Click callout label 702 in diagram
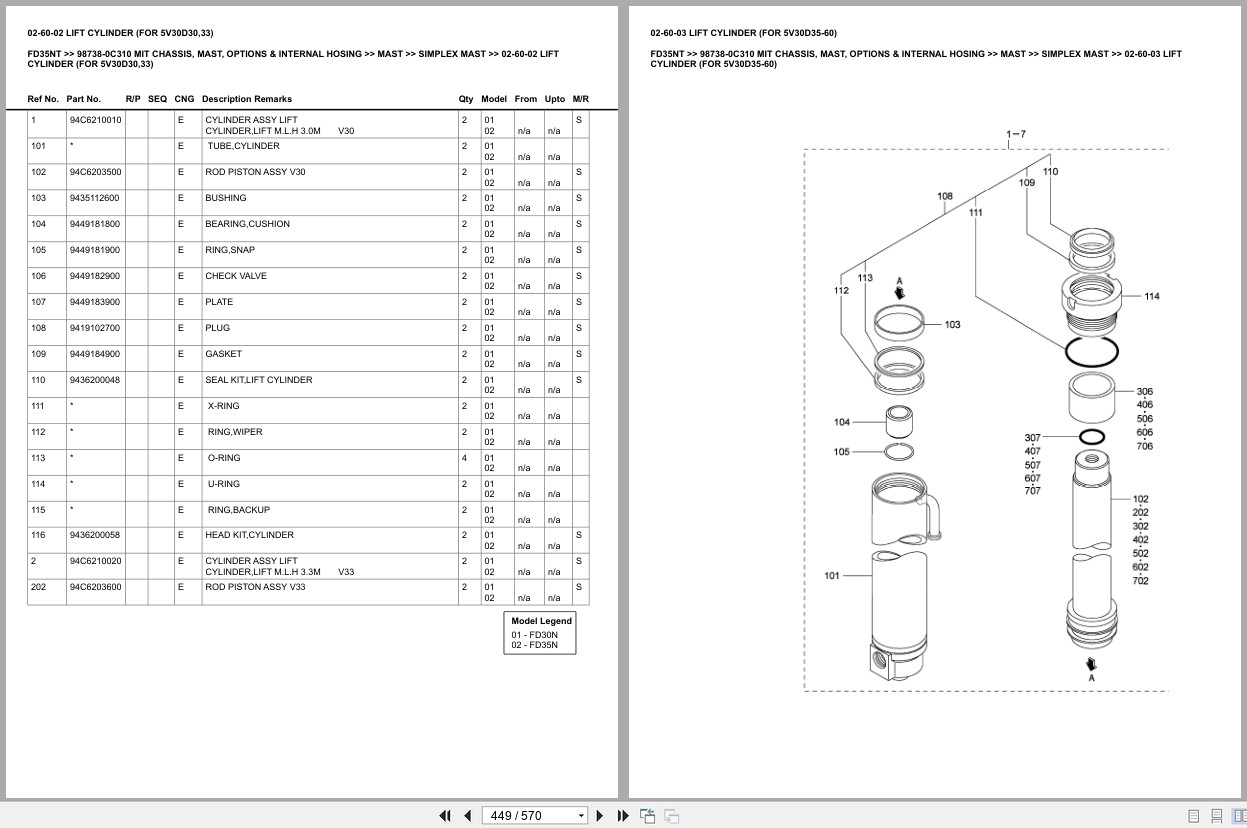The image size is (1247, 828). [1140, 581]
